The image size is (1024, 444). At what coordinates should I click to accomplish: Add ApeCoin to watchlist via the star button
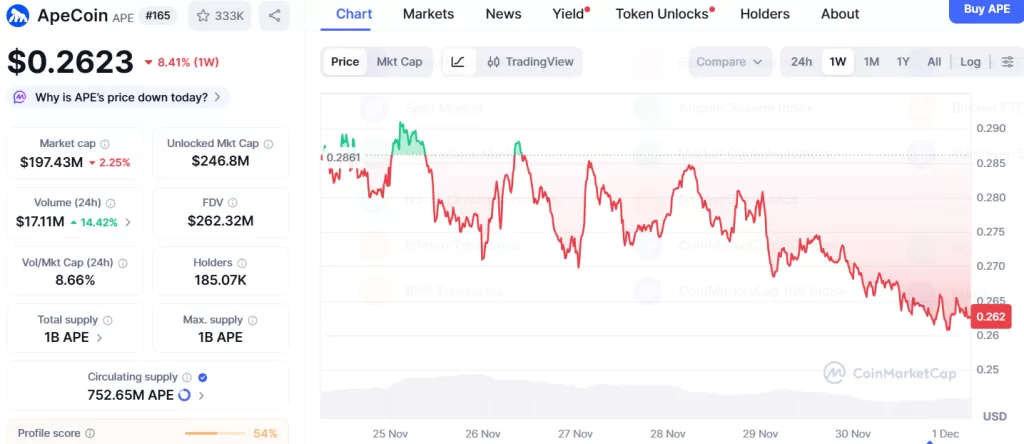click(221, 16)
